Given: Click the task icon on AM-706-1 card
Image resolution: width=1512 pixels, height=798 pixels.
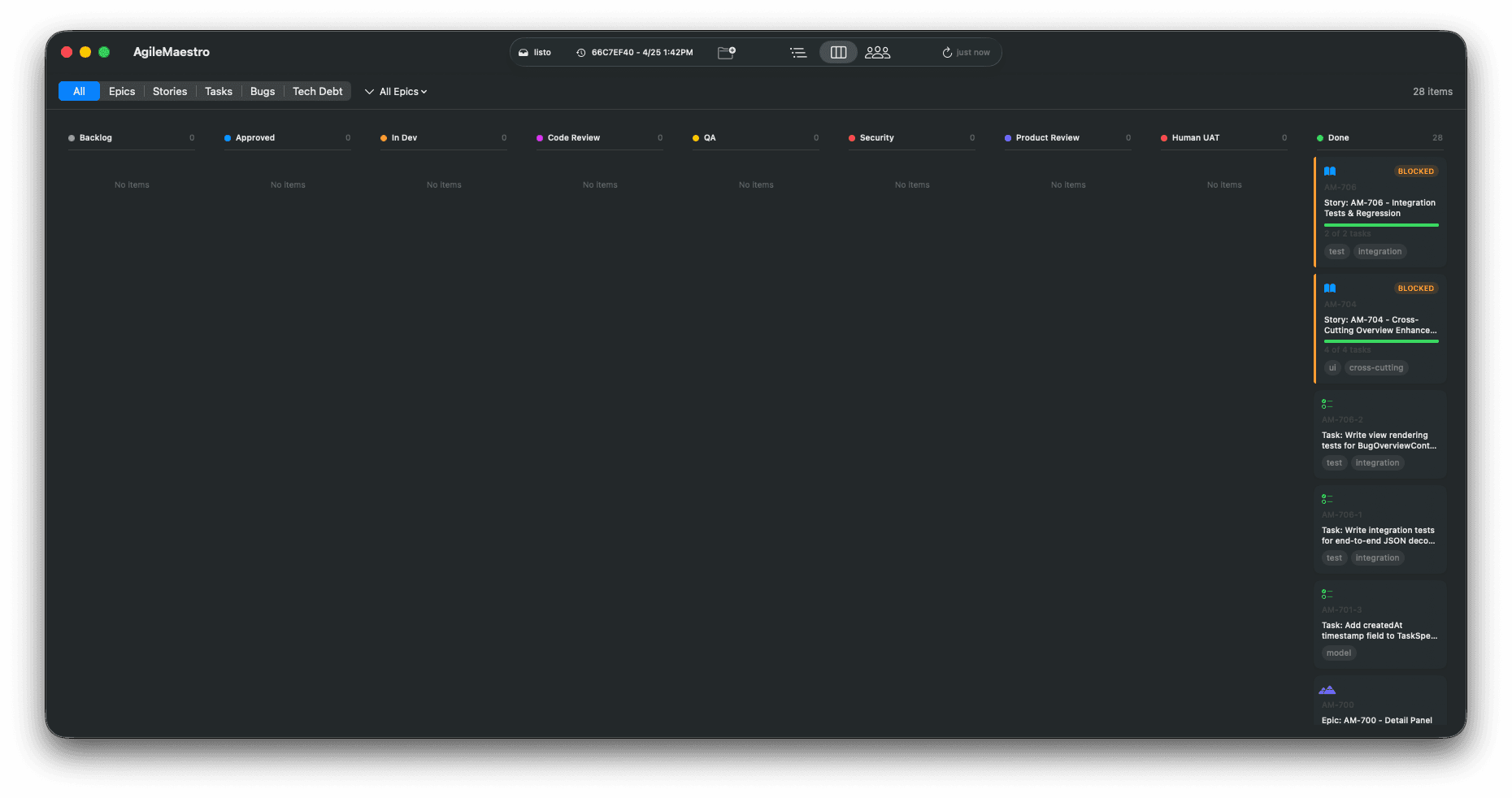Looking at the screenshot, I should (x=1327, y=499).
